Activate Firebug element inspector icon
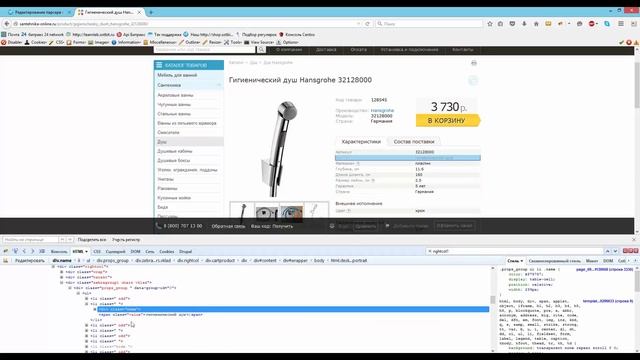Viewport: 640px width, 360px height. coord(15,251)
